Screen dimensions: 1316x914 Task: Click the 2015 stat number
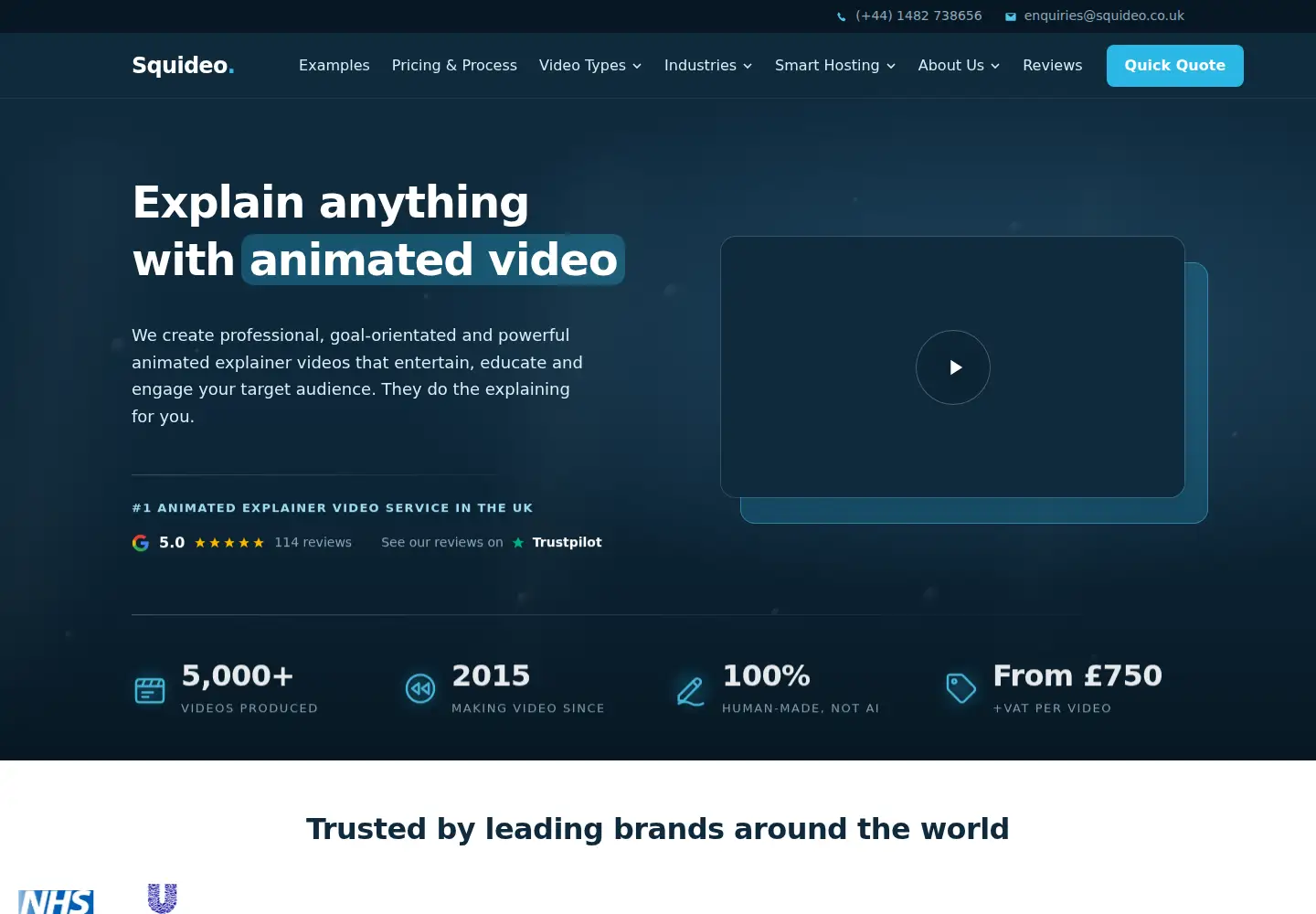(491, 675)
